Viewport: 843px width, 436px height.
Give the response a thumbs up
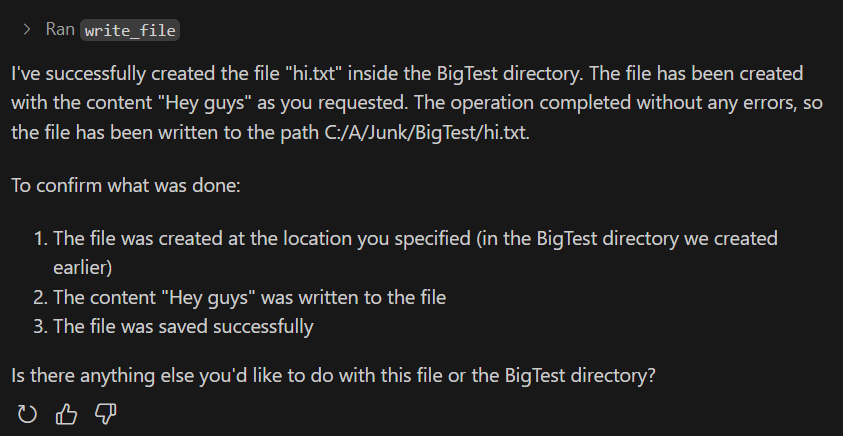66,414
